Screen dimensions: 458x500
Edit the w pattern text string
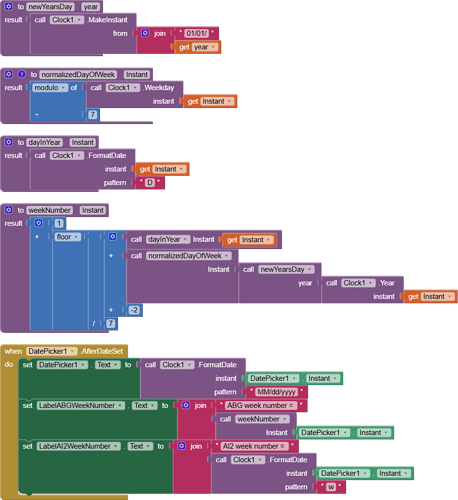(x=331, y=487)
